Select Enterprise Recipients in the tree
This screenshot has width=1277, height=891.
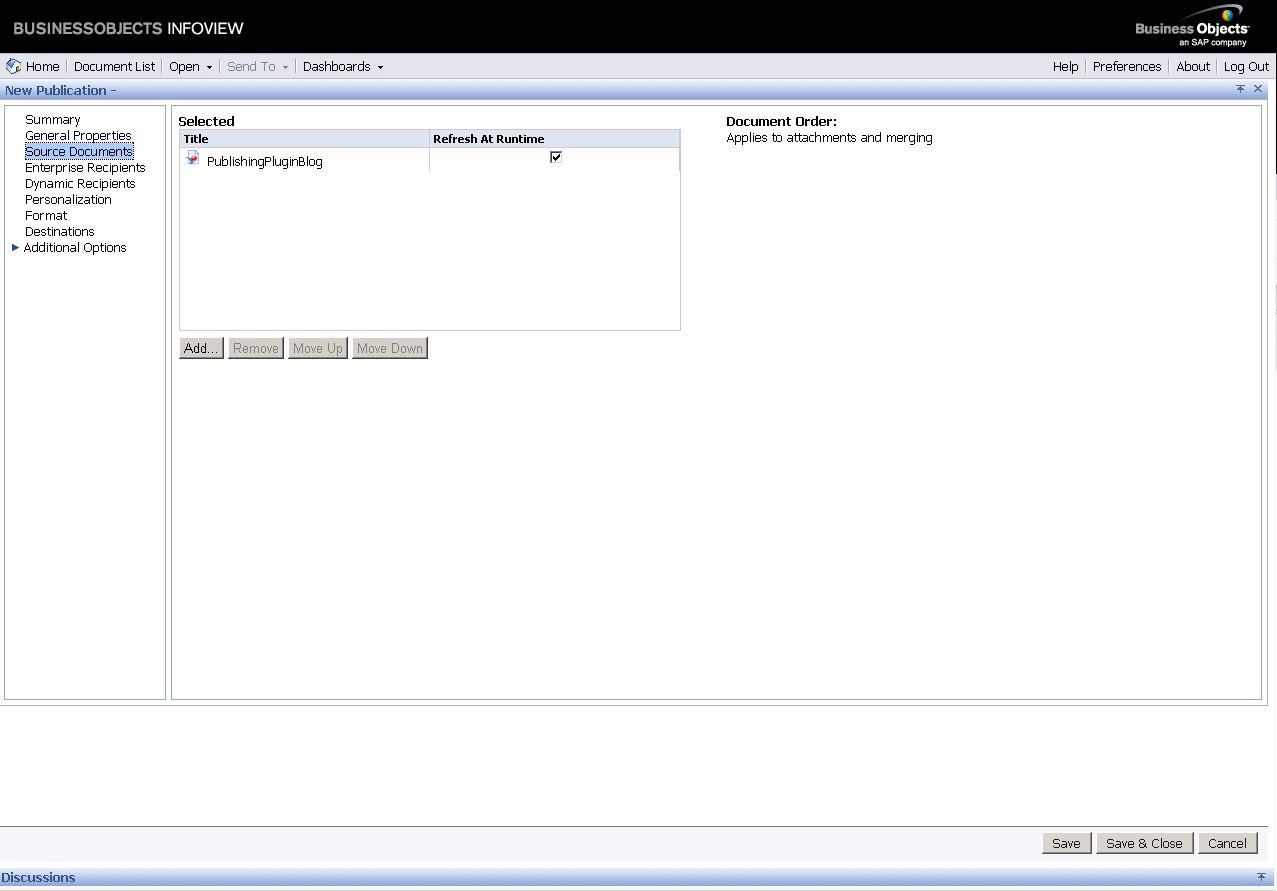tap(85, 168)
